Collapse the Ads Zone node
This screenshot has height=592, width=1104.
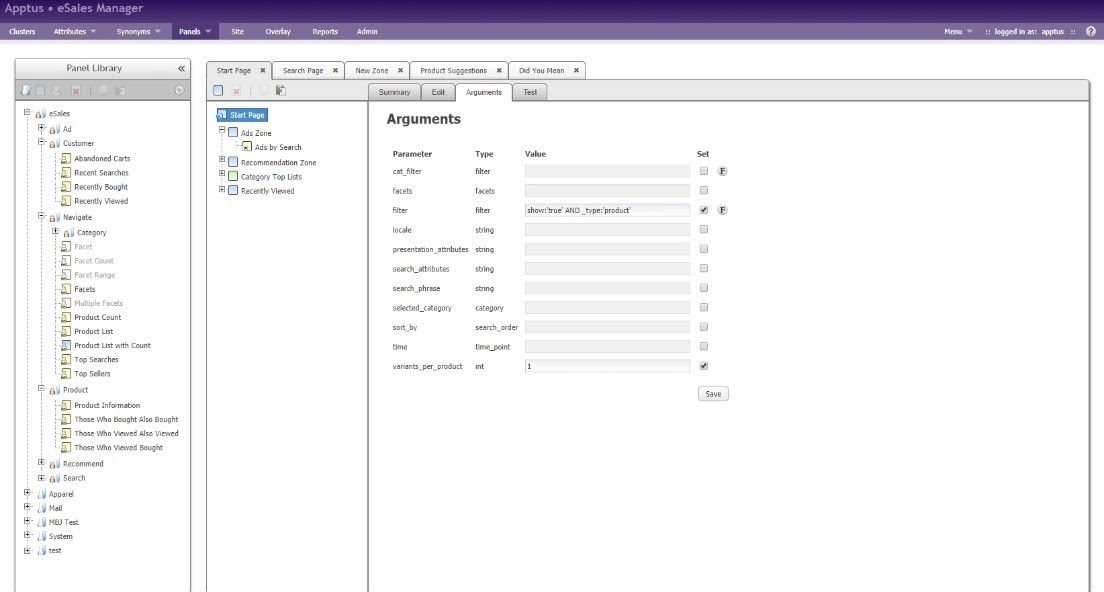tap(222, 131)
